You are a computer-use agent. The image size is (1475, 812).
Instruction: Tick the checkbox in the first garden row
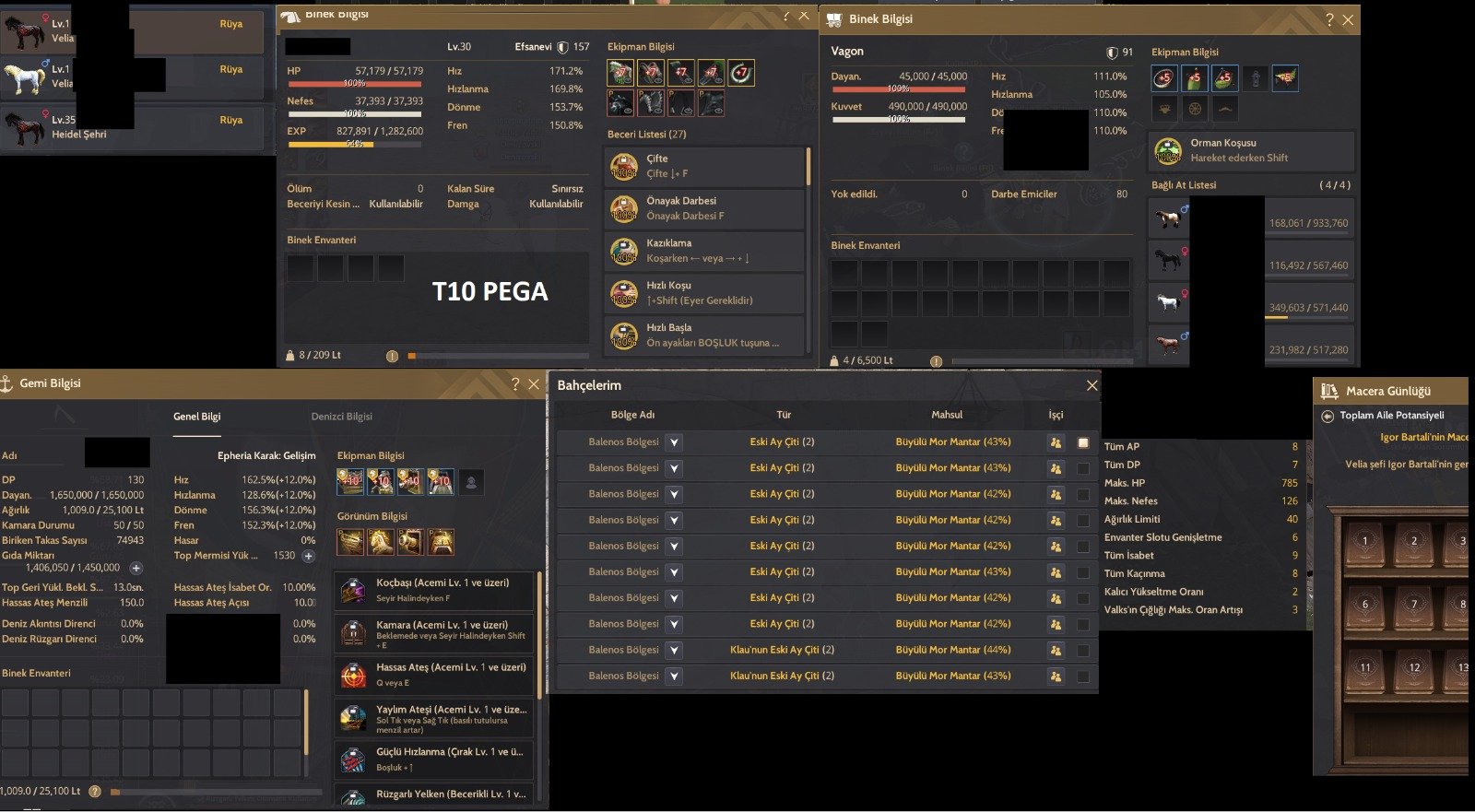(1083, 442)
